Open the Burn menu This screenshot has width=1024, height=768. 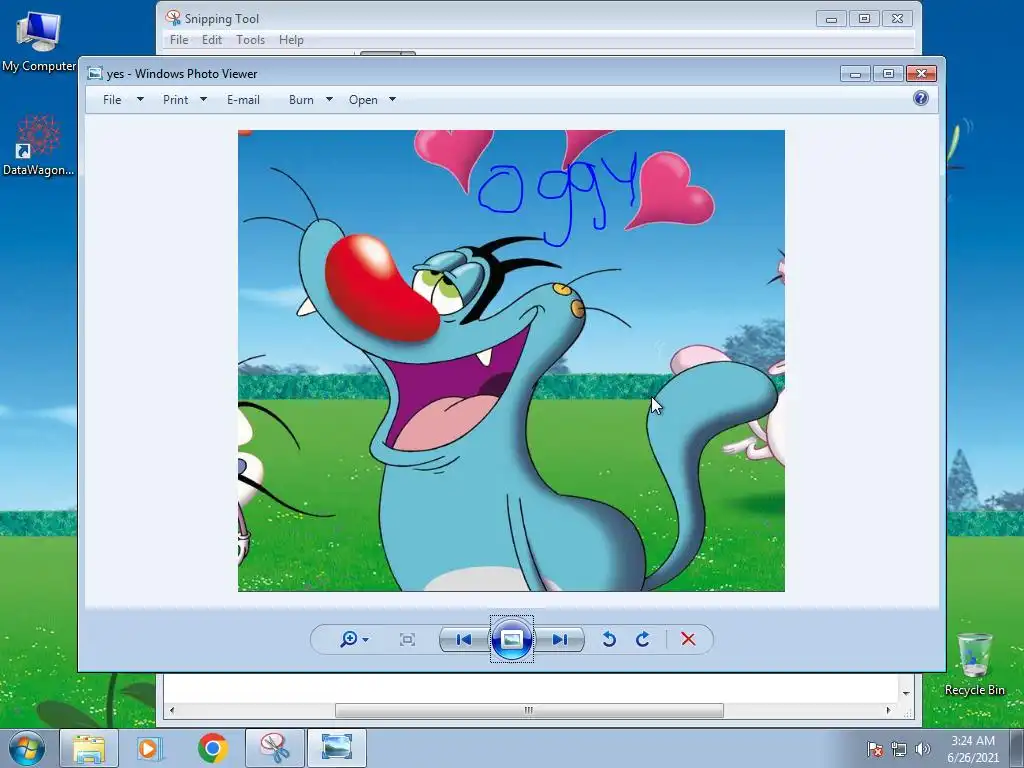click(x=301, y=100)
